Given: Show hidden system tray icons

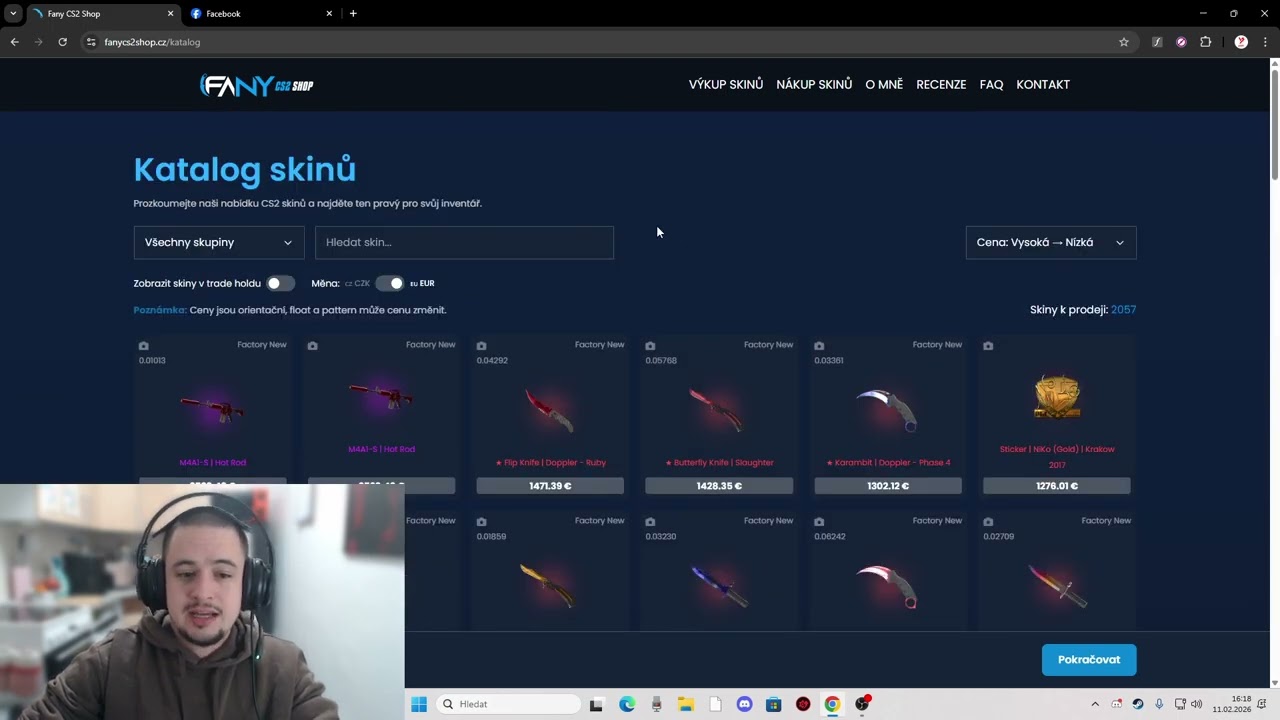Looking at the screenshot, I should (x=1095, y=704).
